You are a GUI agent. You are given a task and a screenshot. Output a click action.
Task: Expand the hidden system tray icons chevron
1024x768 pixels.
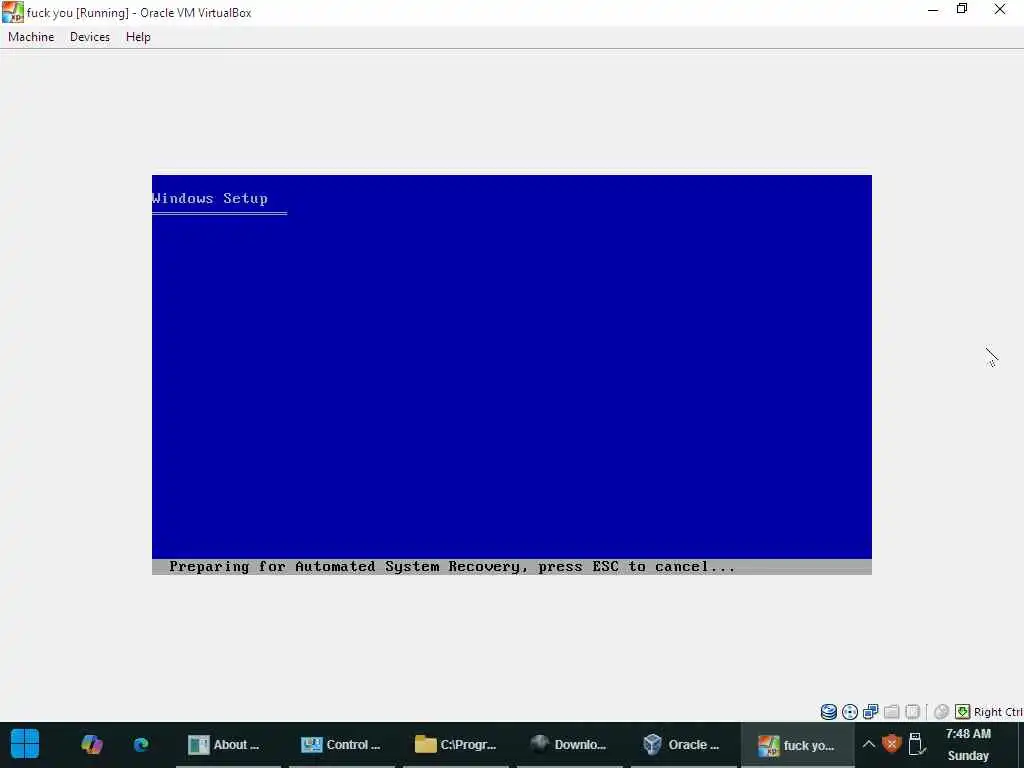click(x=869, y=744)
